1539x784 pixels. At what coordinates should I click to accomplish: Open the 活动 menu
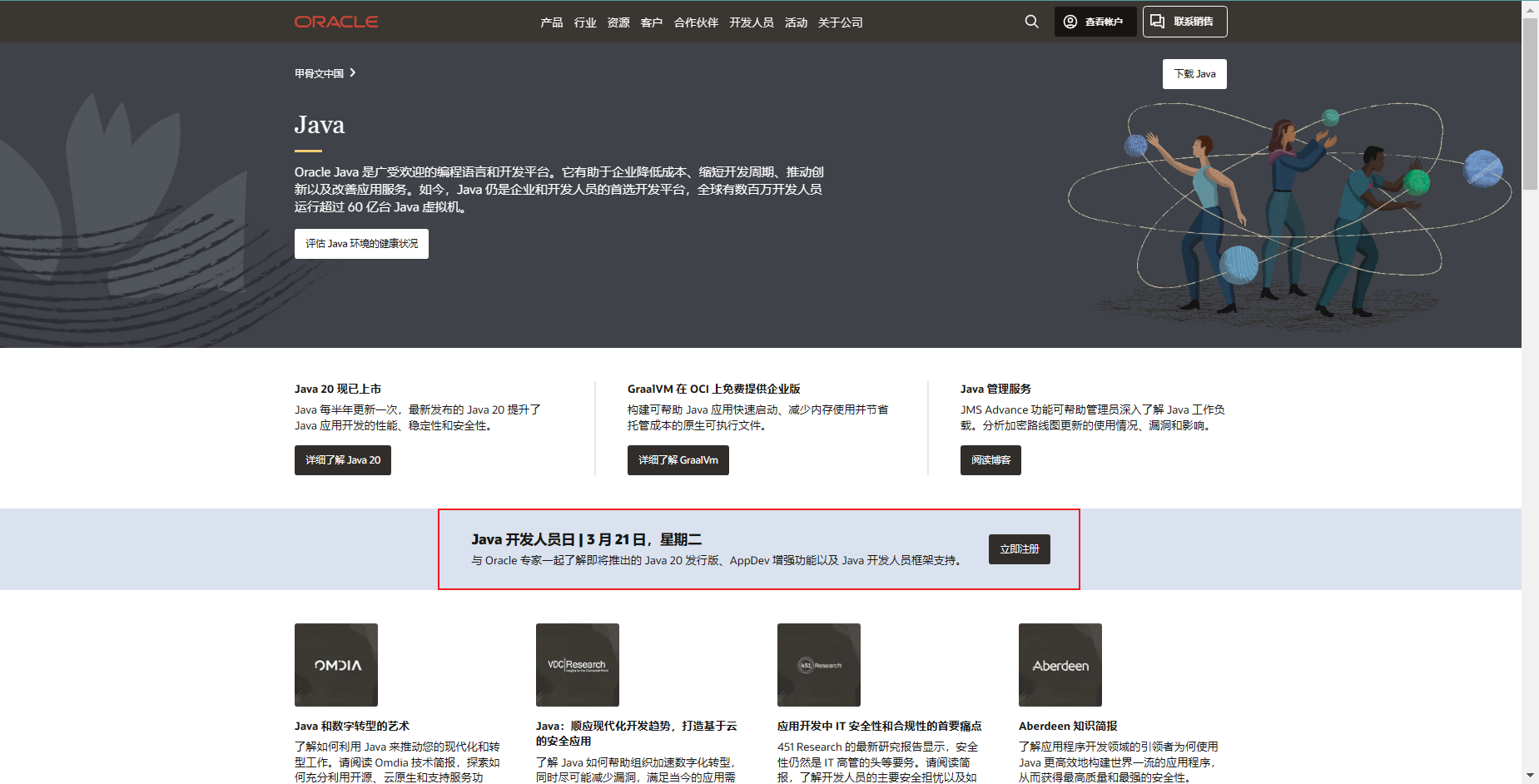pos(796,22)
